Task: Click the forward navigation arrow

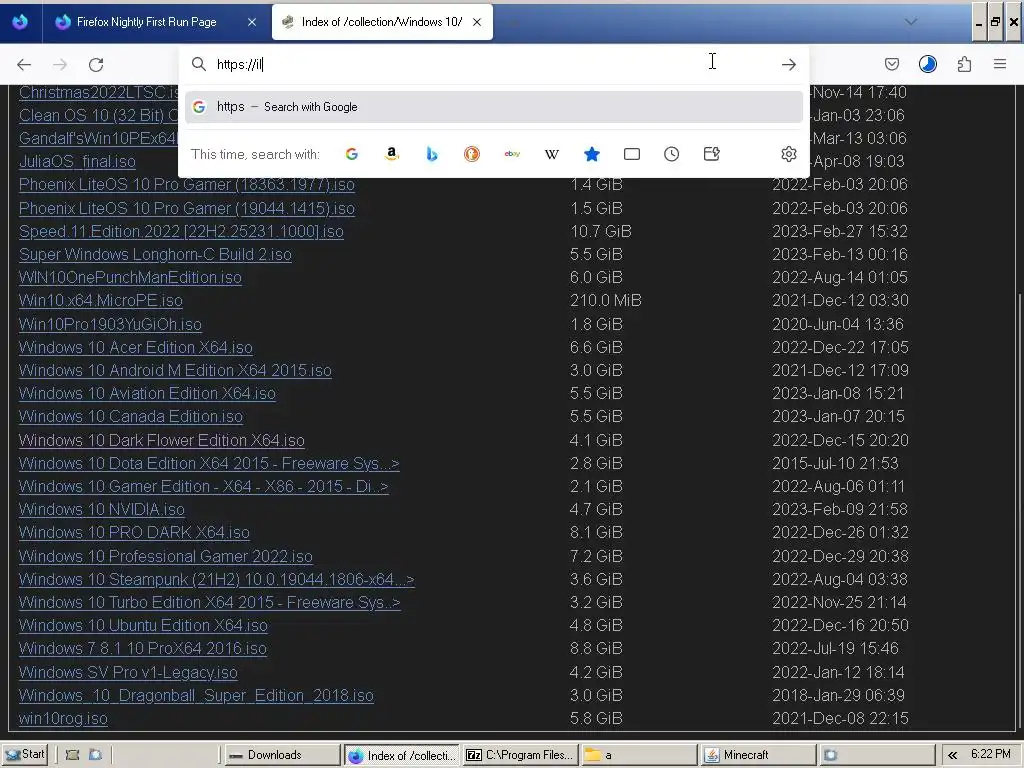Action: coord(60,65)
